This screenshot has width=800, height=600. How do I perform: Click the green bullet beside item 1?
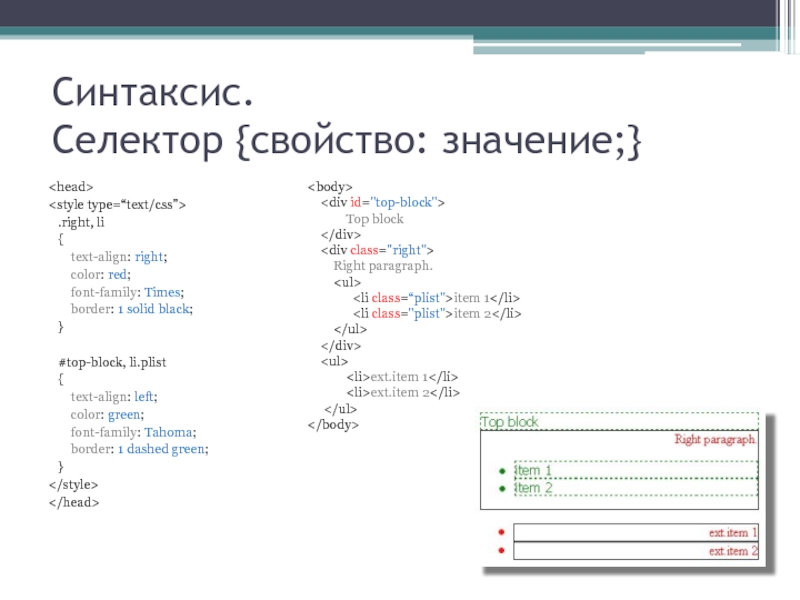coord(501,471)
